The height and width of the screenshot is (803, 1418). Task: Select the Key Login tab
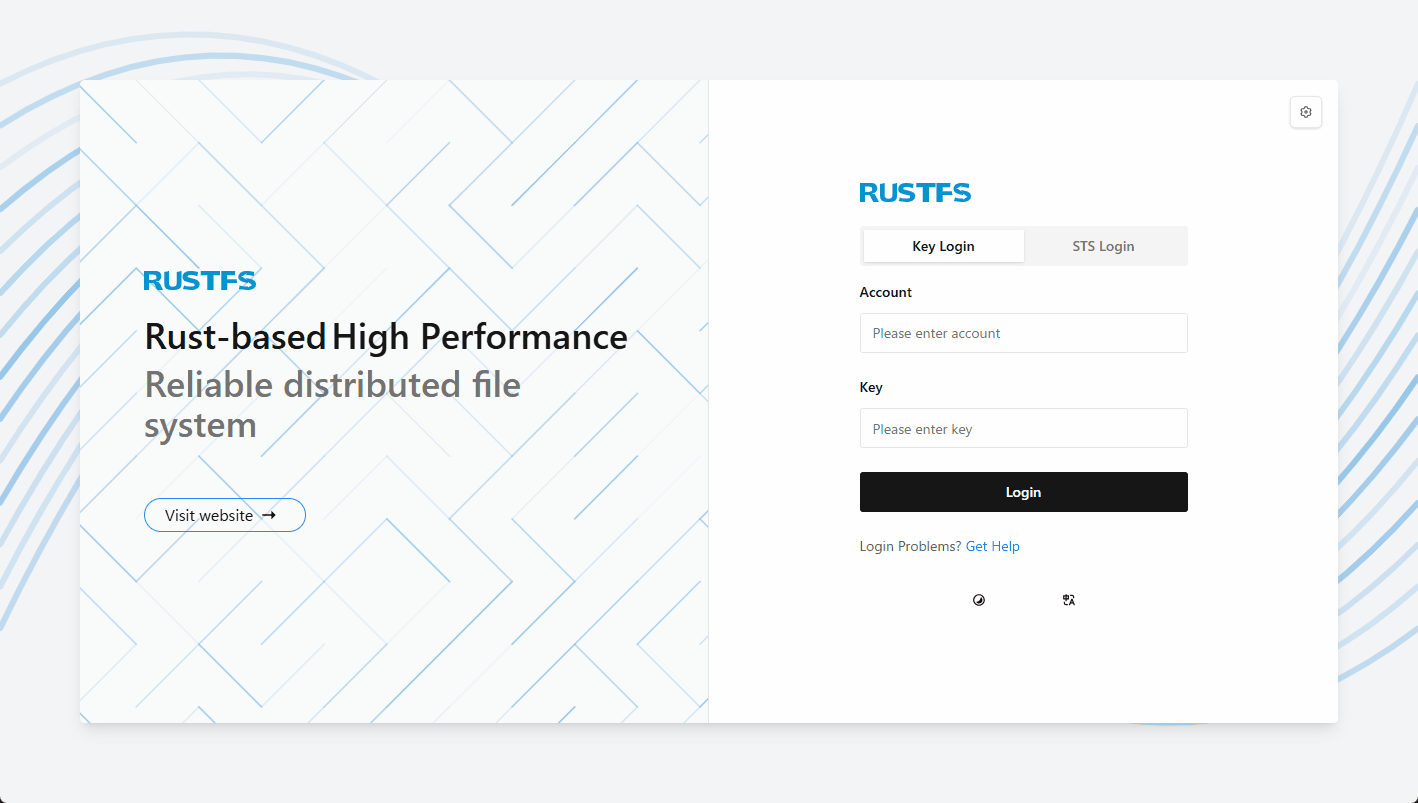point(943,246)
